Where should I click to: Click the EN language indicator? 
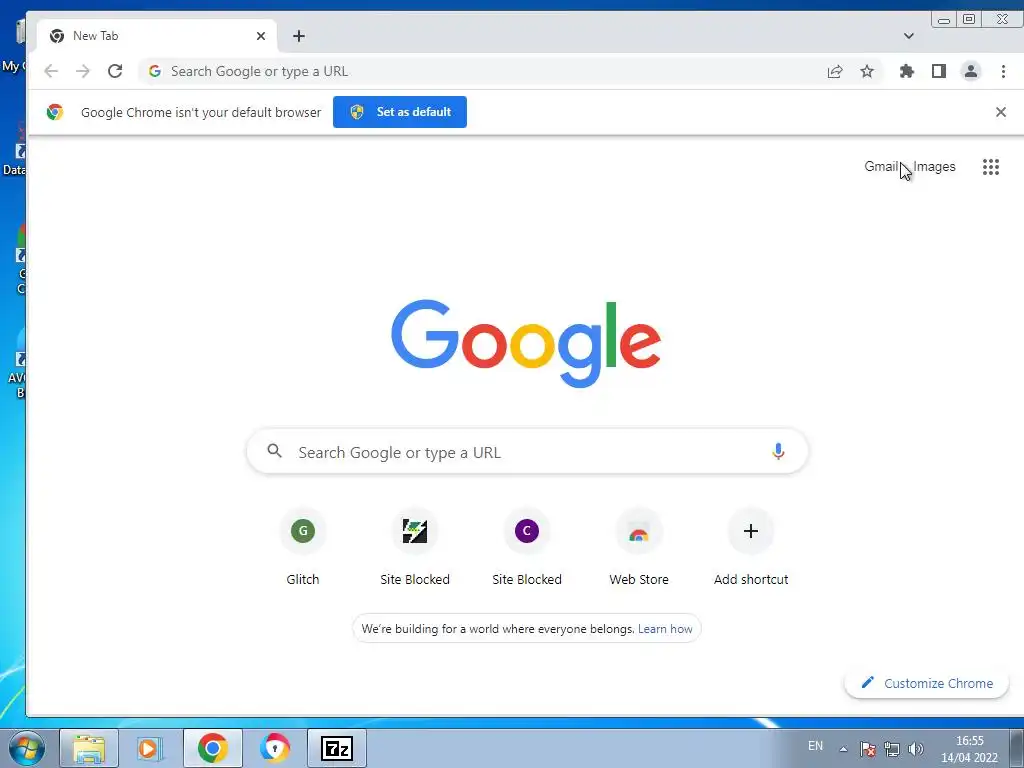(815, 746)
